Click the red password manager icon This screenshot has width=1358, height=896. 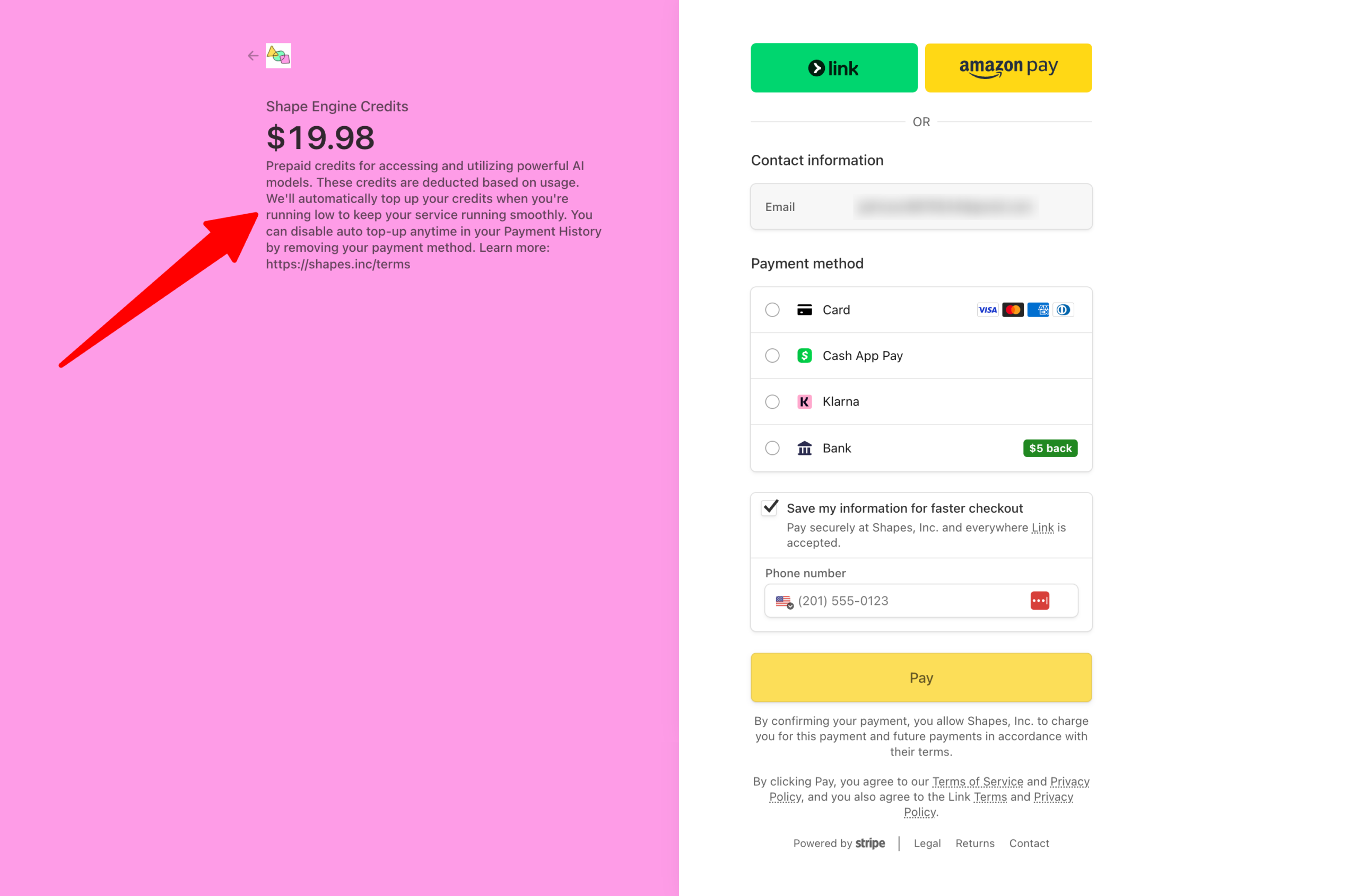tap(1039, 601)
